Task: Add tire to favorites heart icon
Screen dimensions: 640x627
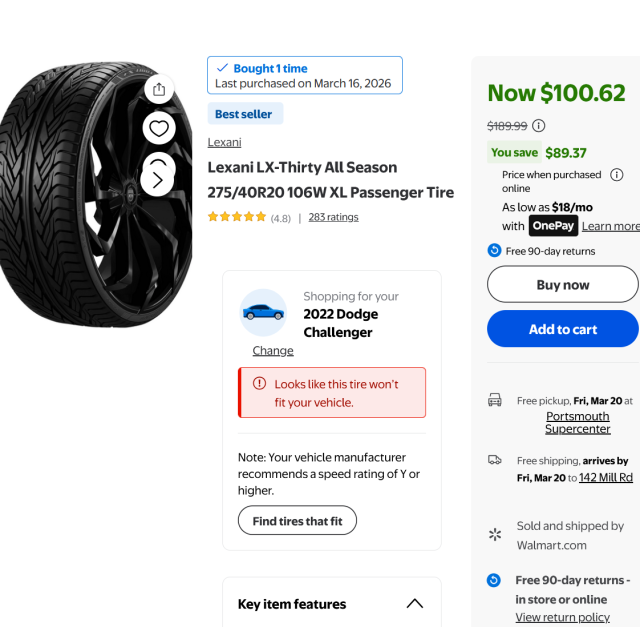Action: tap(158, 128)
